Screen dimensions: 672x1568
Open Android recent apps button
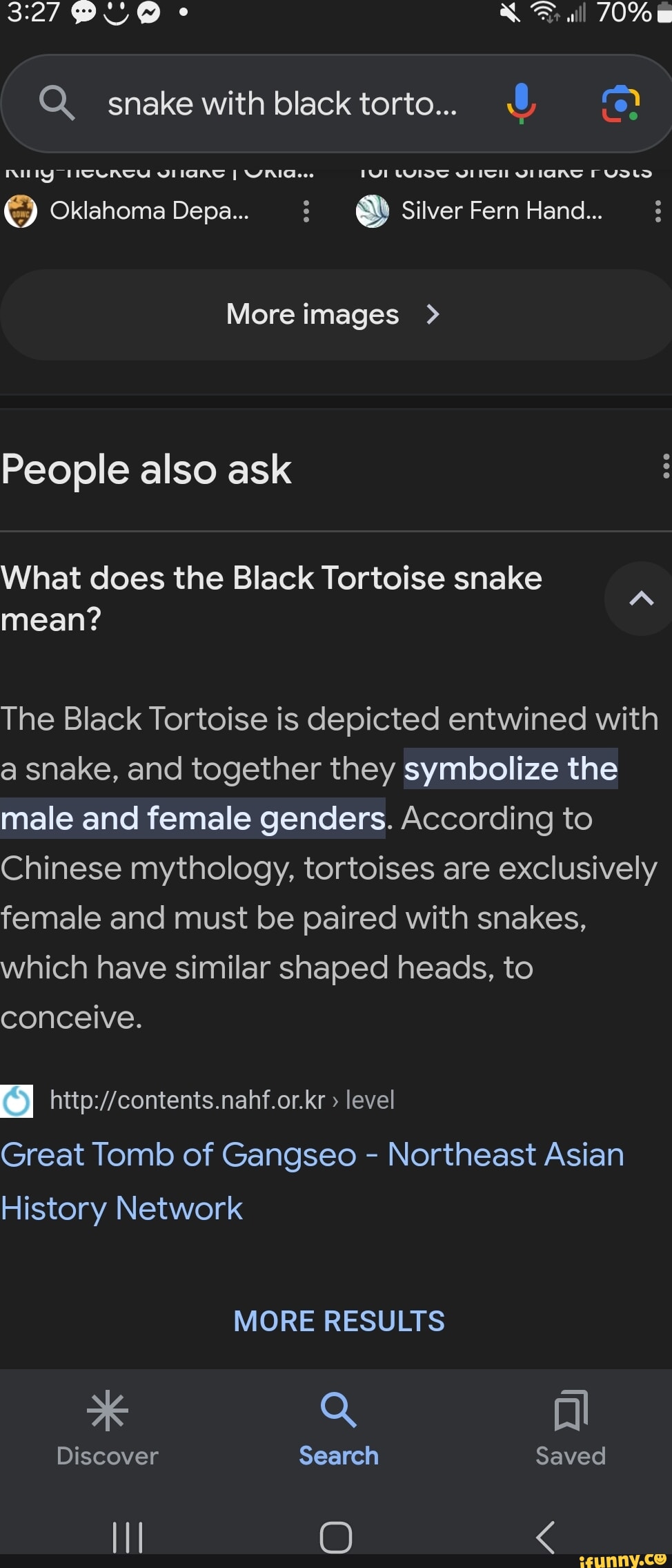tap(128, 1537)
